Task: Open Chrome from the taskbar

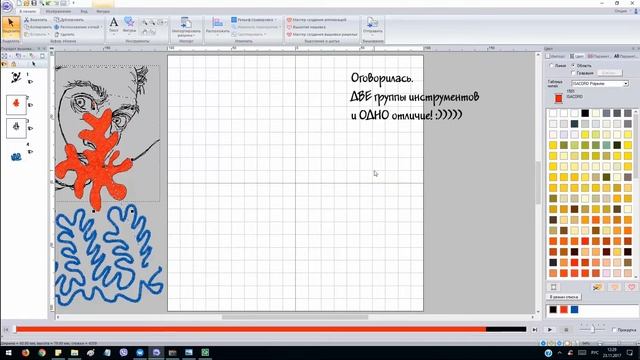Action: (42, 353)
